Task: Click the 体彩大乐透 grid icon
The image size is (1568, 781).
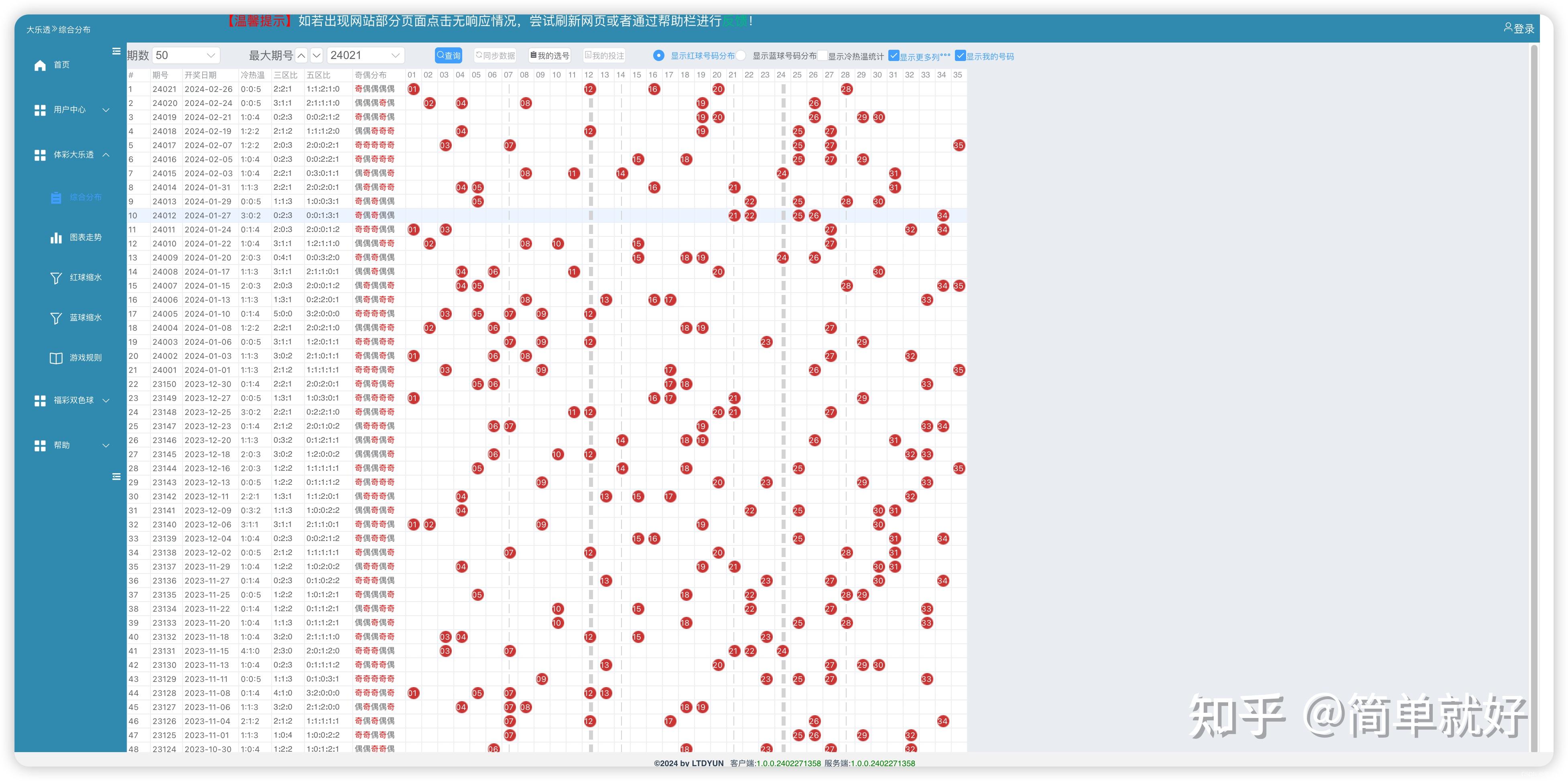Action: click(40, 155)
